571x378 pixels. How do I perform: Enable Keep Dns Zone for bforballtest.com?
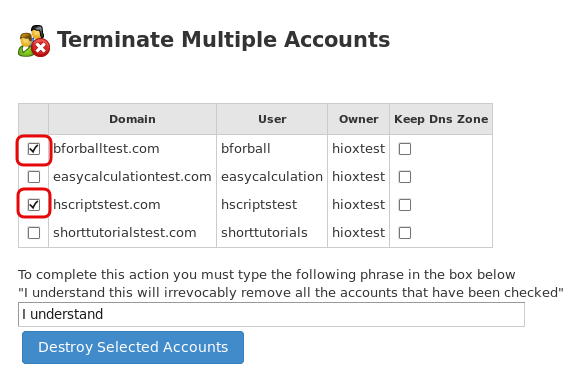coord(405,149)
